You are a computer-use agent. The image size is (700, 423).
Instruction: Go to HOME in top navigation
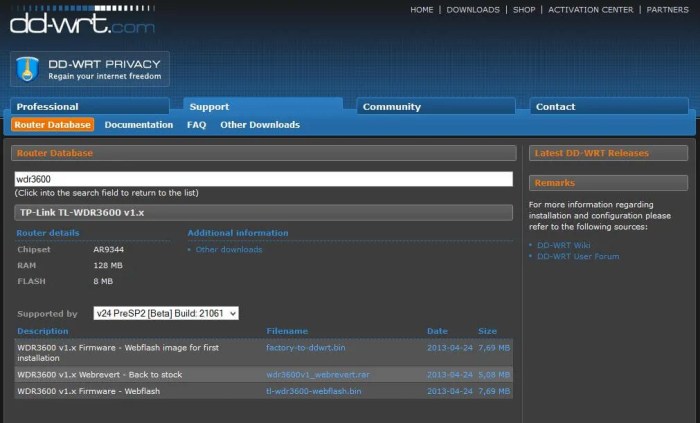click(x=421, y=10)
